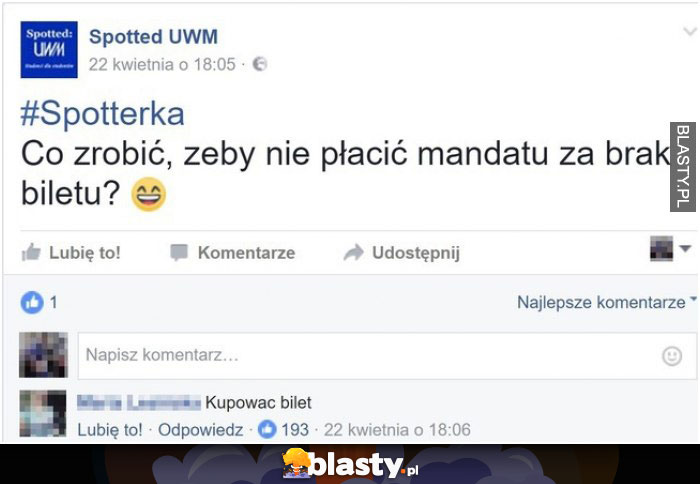The image size is (700, 484).
Task: Click the thumbs-up icon beside Lubię to!
Action: click(x=31, y=252)
